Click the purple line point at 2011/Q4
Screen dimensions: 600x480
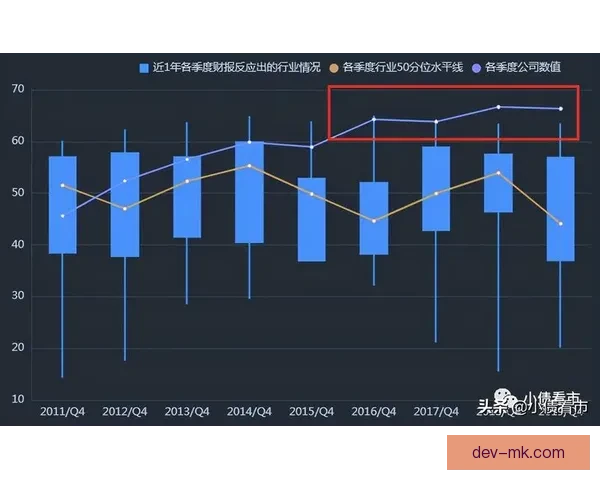tap(62, 216)
